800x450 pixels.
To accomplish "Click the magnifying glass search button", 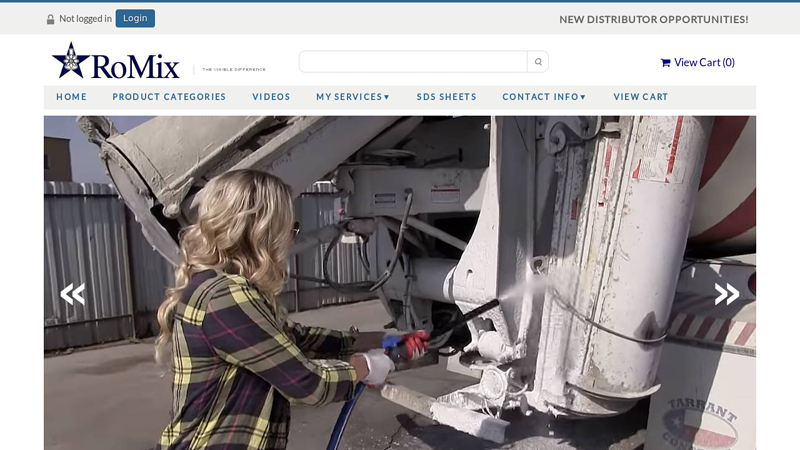I will (x=538, y=62).
